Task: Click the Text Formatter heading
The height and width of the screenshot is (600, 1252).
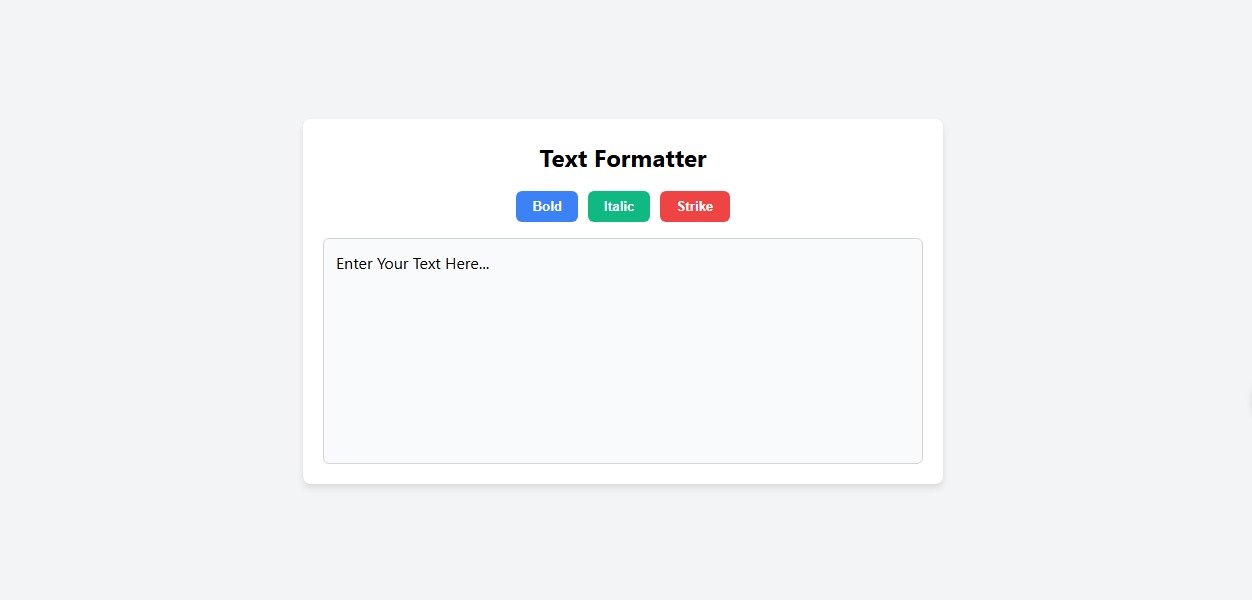Action: pos(623,159)
